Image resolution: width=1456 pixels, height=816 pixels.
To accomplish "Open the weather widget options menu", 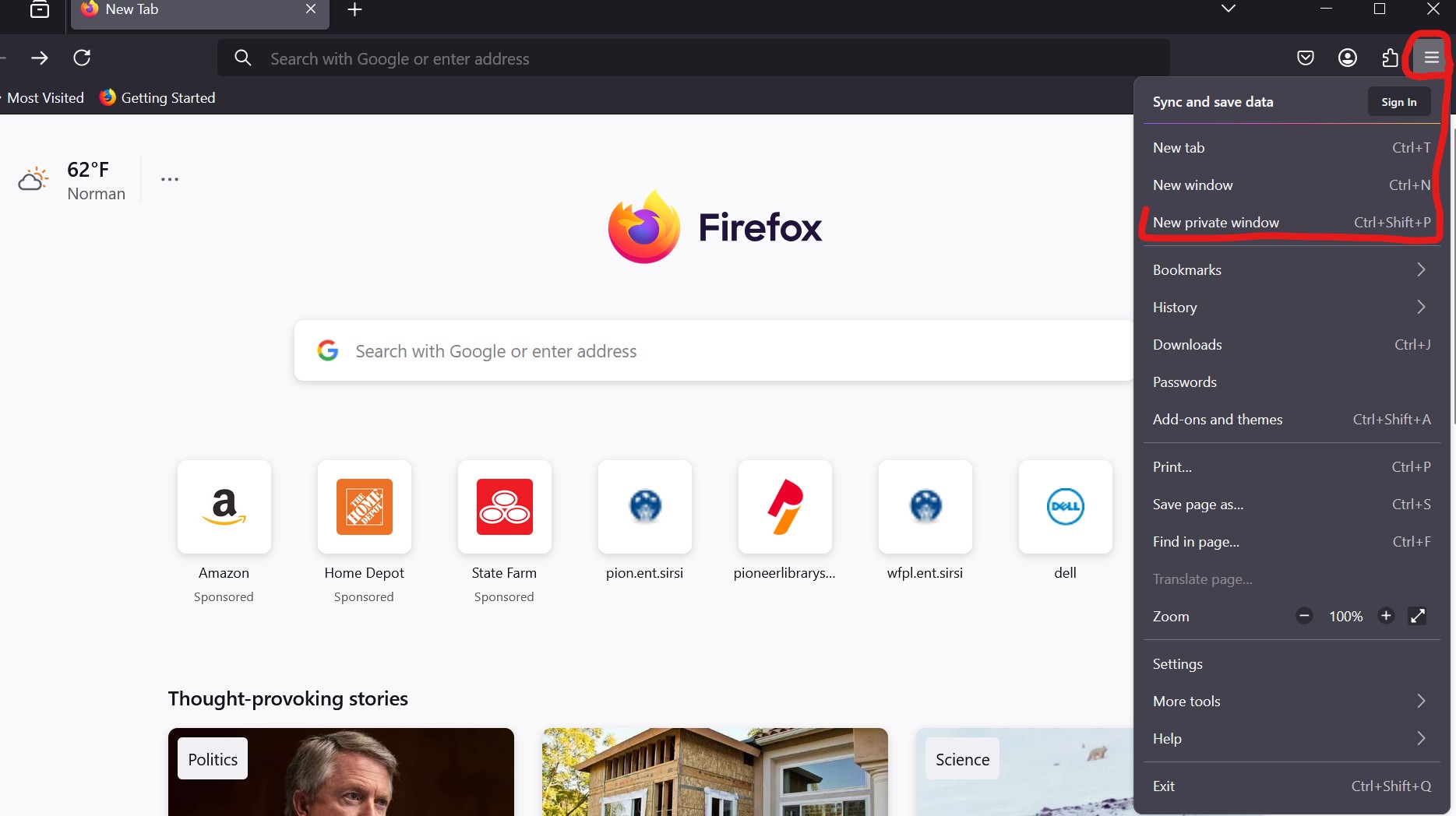I will [170, 179].
